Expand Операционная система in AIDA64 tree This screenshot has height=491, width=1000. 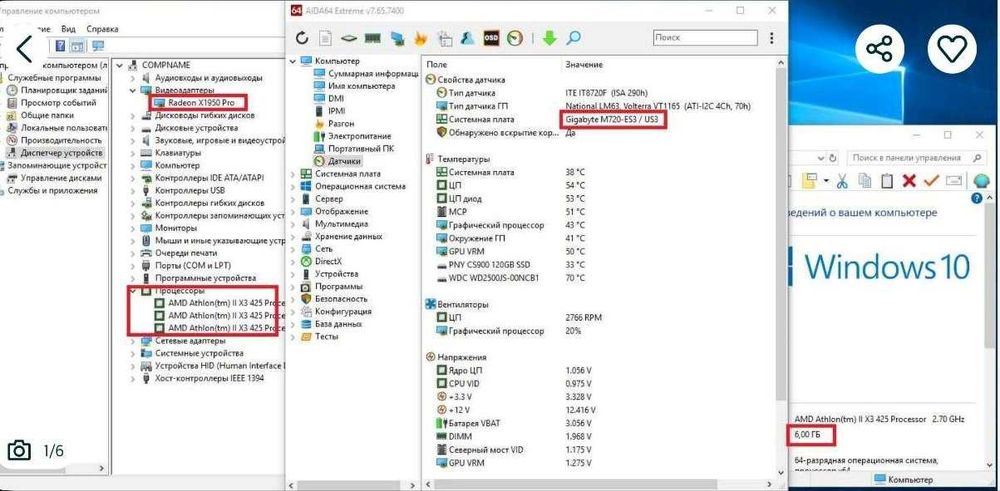point(293,186)
